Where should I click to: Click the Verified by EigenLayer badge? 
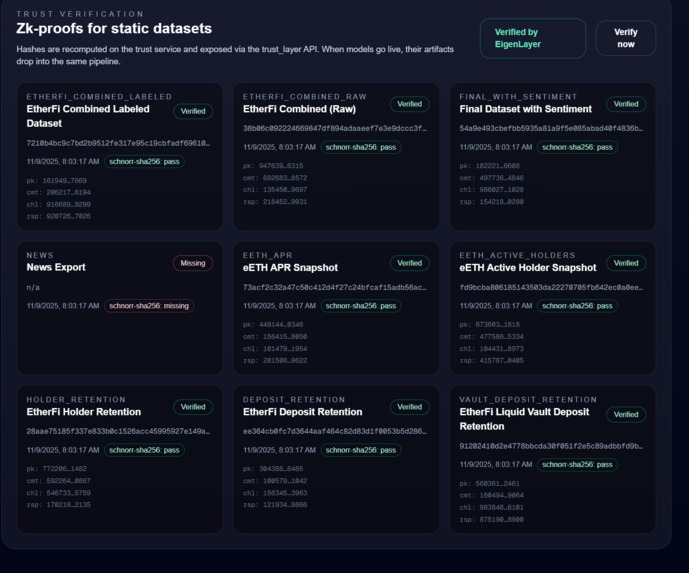[x=533, y=38]
